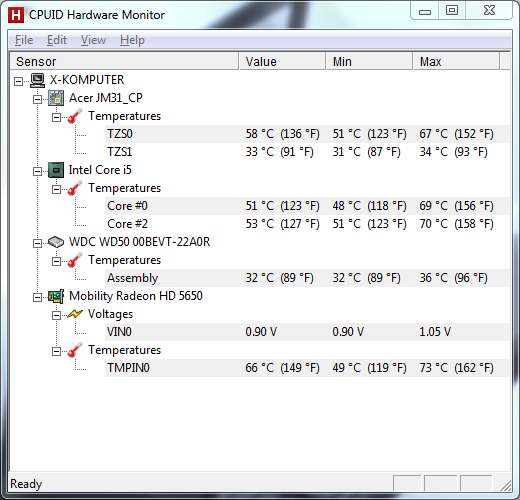
Task: Select the X-KOMPUTER computer icon
Action: pyautogui.click(x=37, y=80)
